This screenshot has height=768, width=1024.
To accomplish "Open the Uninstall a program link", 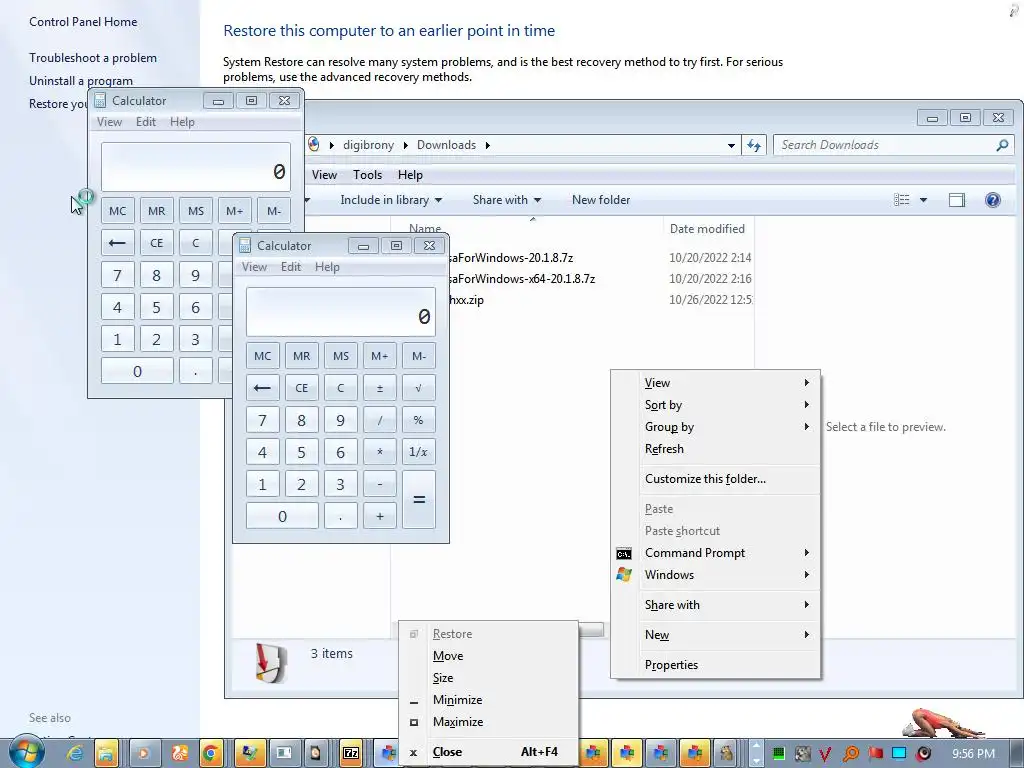I will click(80, 81).
